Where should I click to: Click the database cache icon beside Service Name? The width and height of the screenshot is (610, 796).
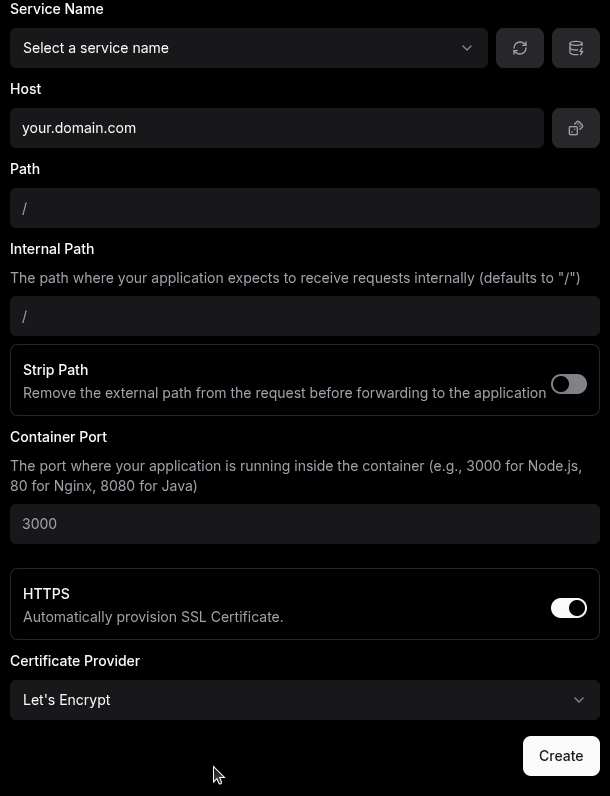(x=575, y=48)
